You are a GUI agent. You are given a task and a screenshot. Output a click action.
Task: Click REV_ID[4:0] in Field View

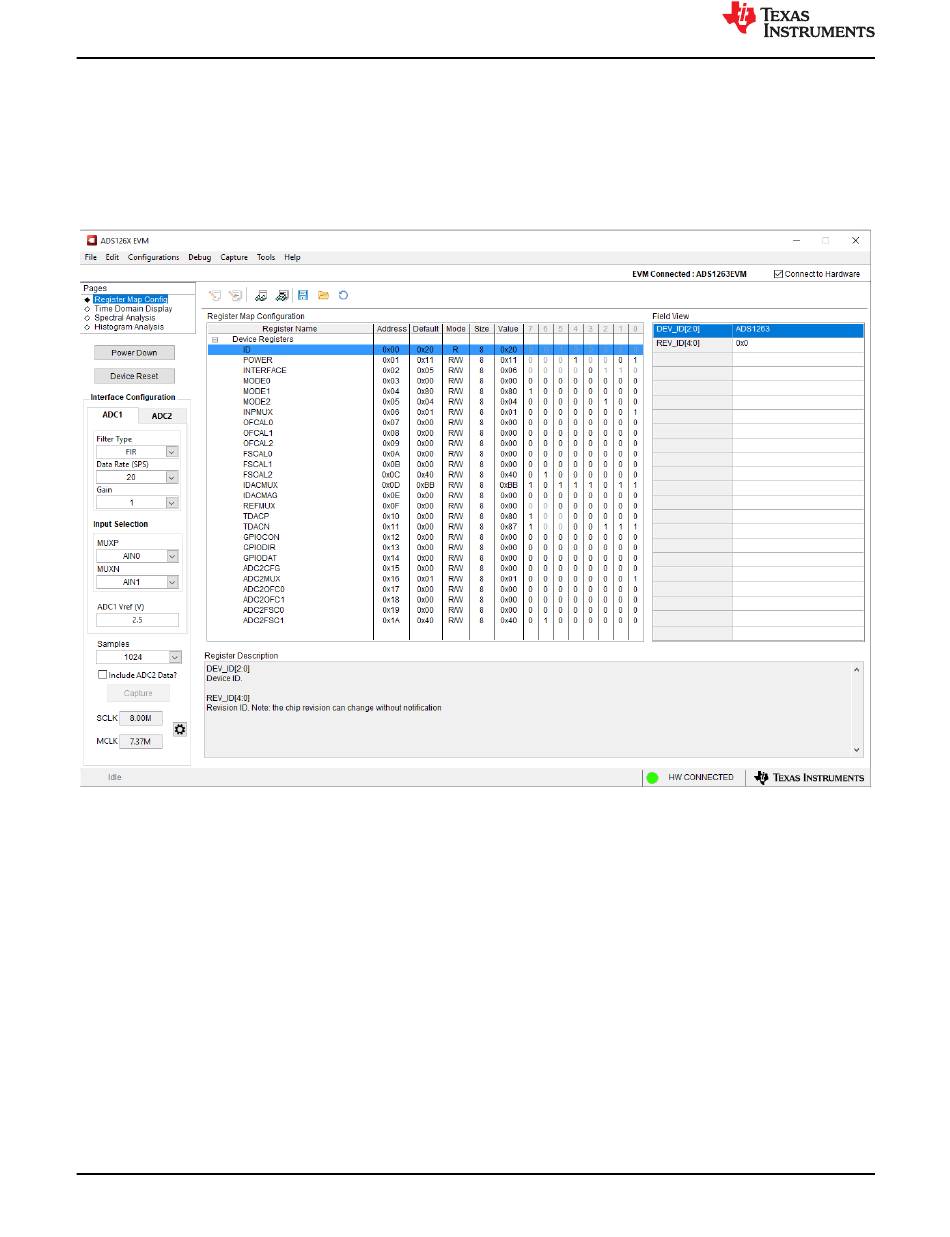[x=692, y=343]
